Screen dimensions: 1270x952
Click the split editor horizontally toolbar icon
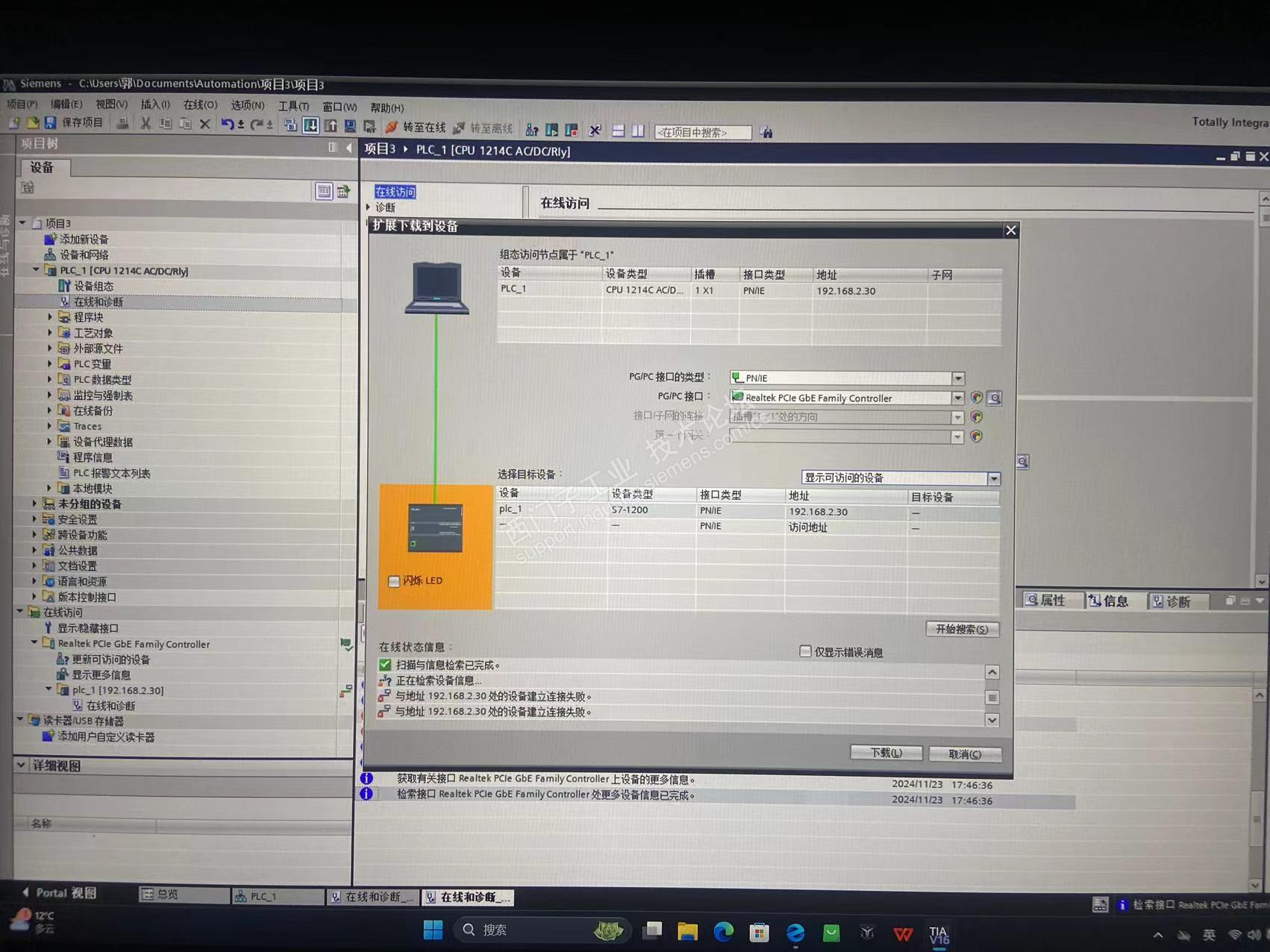pos(618,131)
